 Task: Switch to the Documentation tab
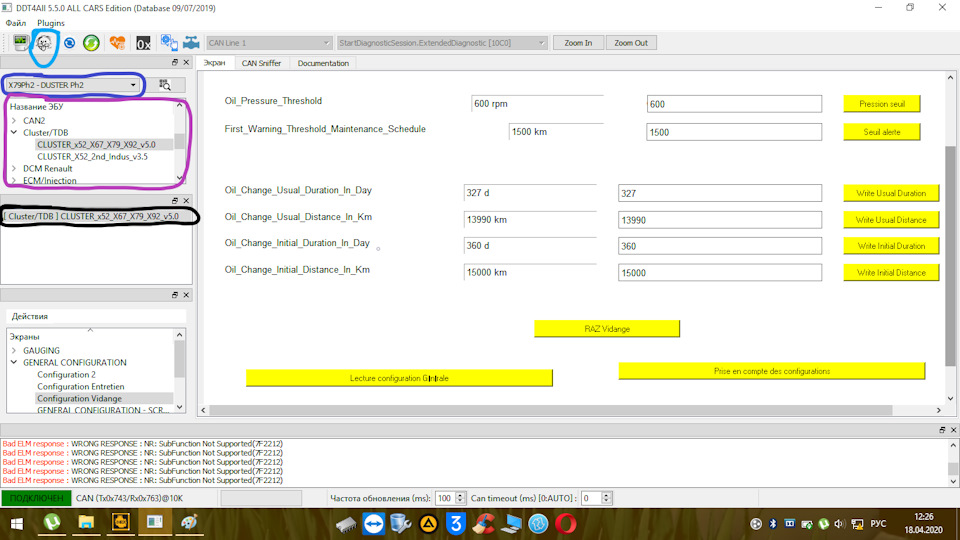point(323,63)
